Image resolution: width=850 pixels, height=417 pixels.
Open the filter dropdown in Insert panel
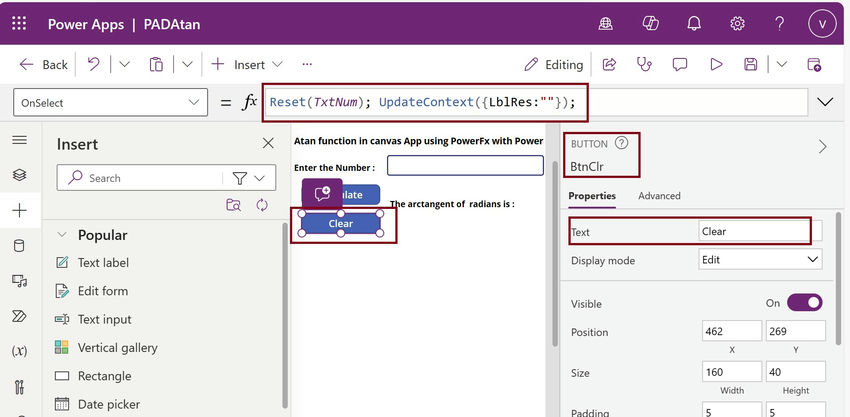click(249, 178)
